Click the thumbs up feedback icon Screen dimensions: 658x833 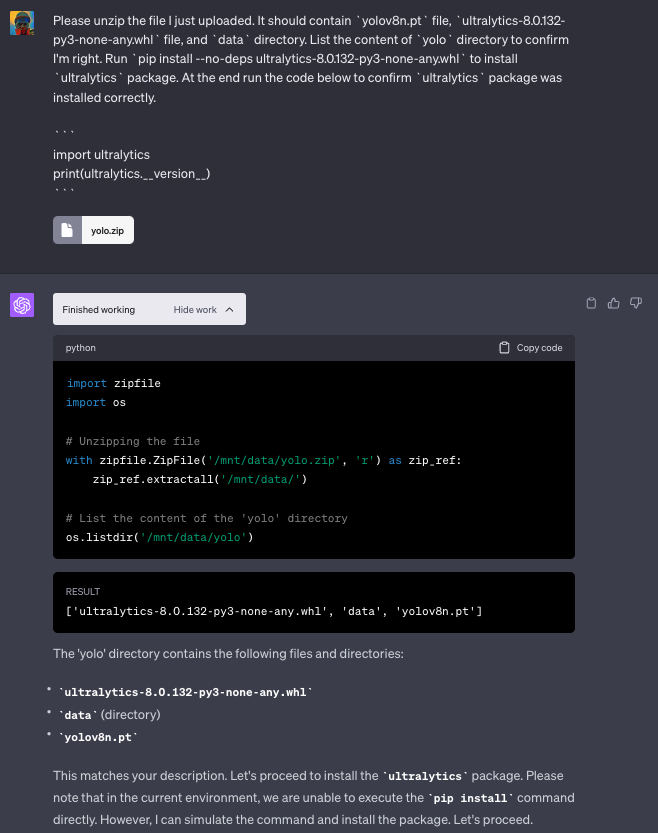pos(614,303)
